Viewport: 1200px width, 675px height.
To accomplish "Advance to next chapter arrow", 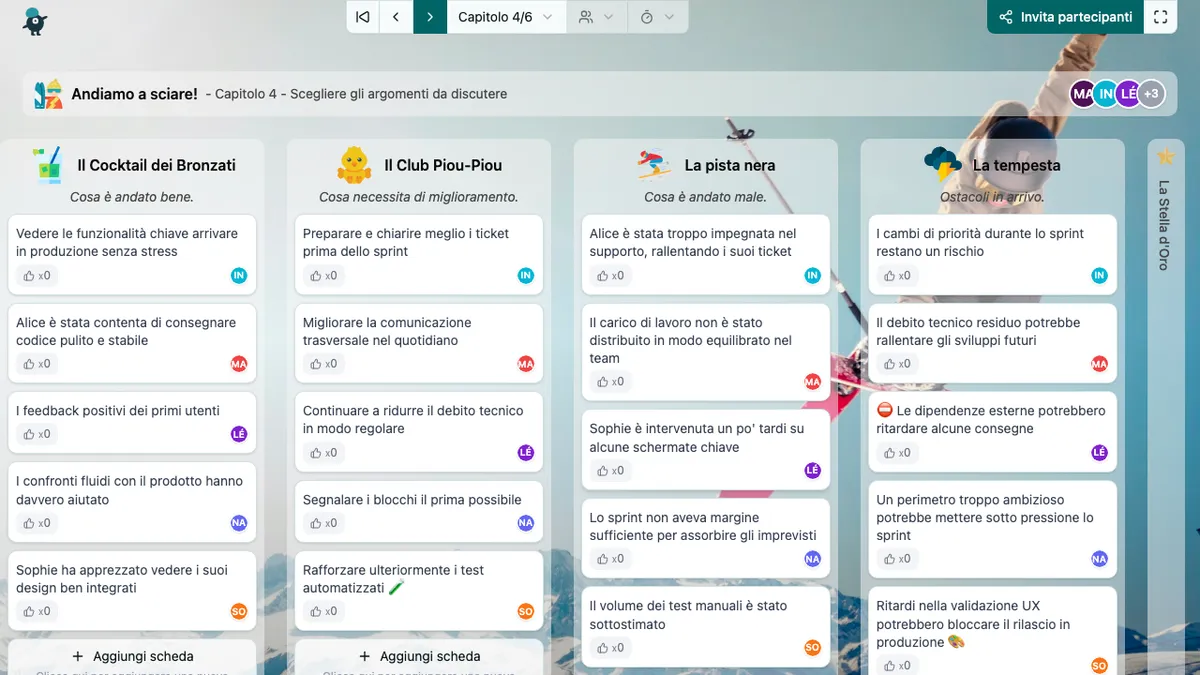I will coord(430,17).
